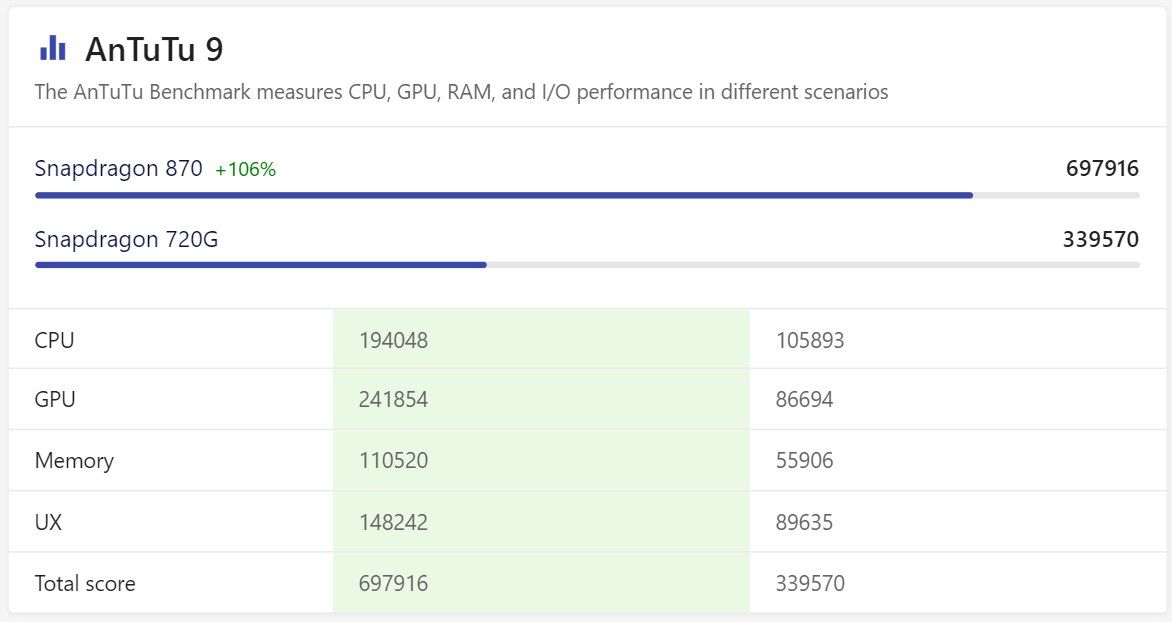Click the AnTuTu bar chart icon
Image resolution: width=1172 pixels, height=622 pixels.
click(x=53, y=48)
